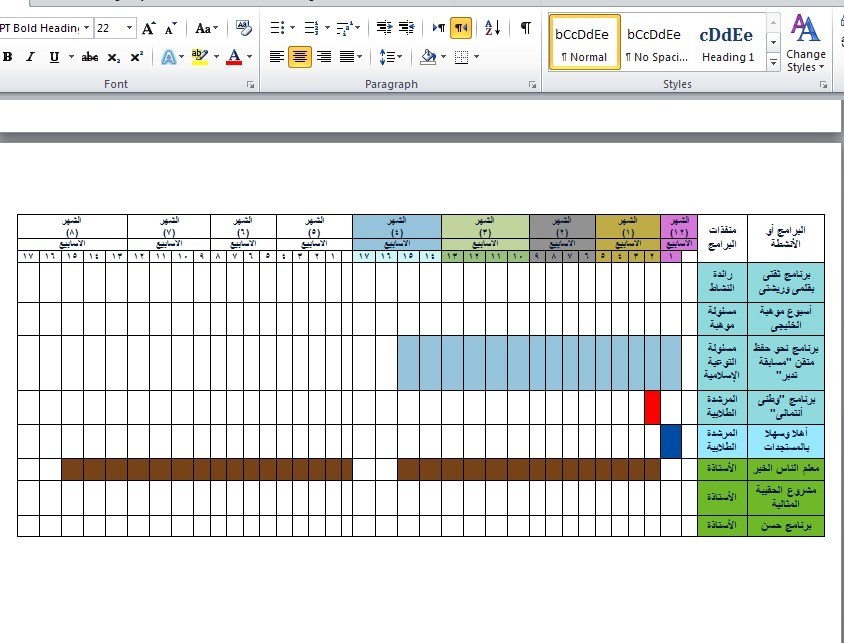
Task: Apply the Text Highlight Color marker
Action: (200, 56)
